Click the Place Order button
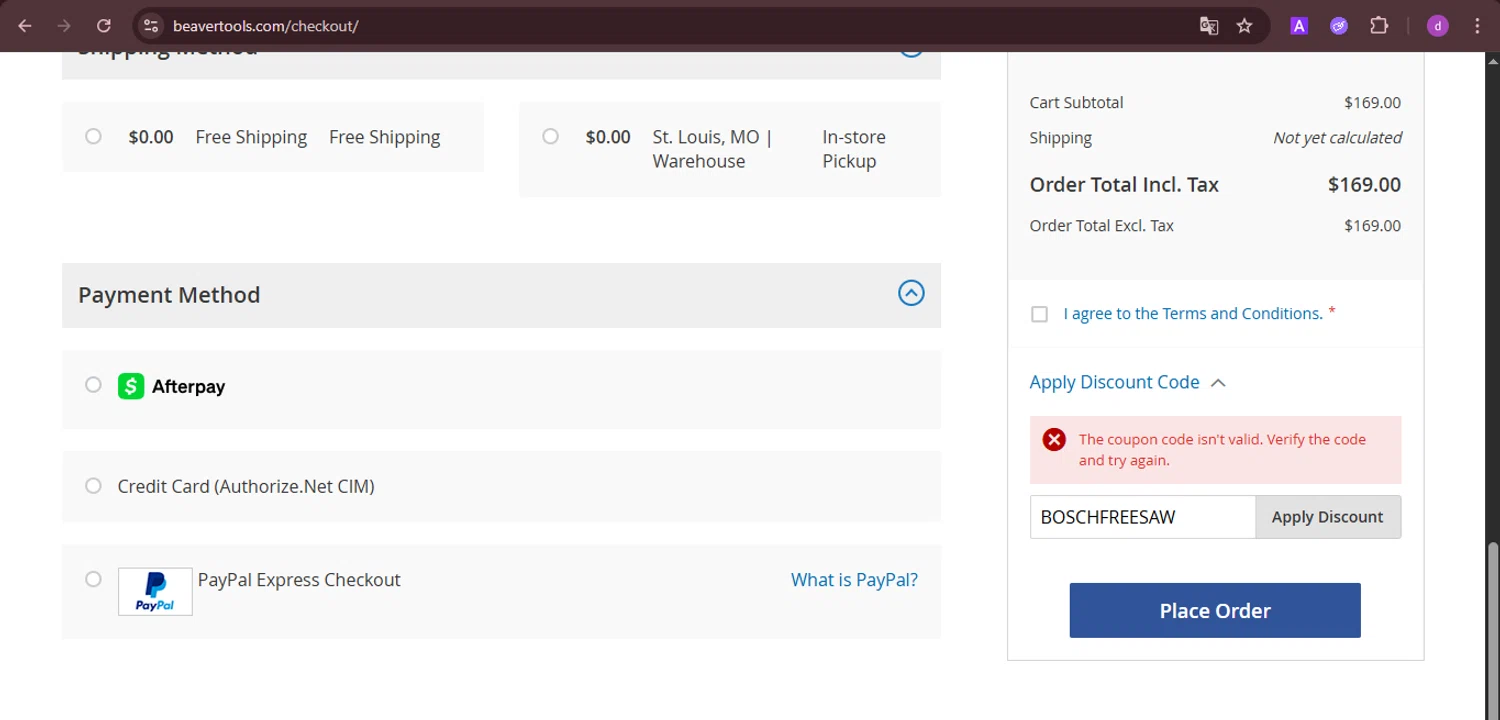The width and height of the screenshot is (1500, 720). click(1215, 611)
